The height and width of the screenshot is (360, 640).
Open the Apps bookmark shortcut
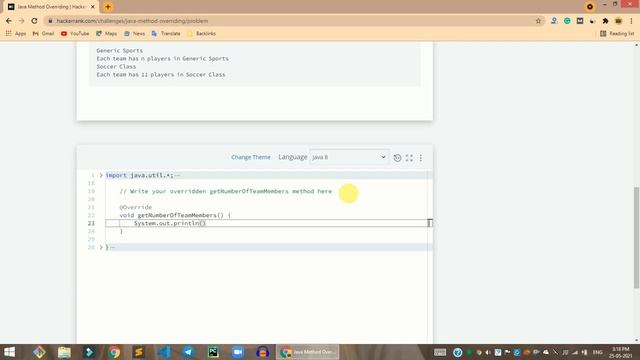click(16, 33)
